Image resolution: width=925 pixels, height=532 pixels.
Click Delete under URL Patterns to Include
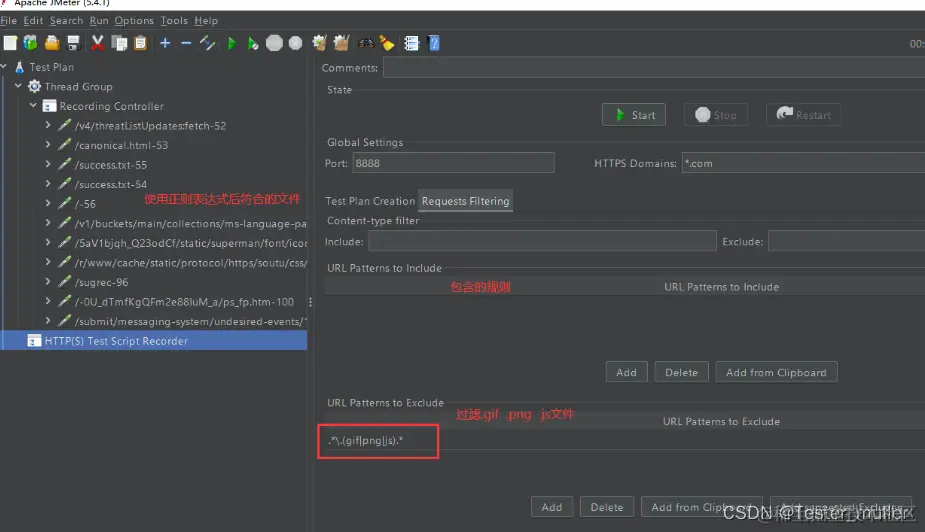click(x=681, y=372)
